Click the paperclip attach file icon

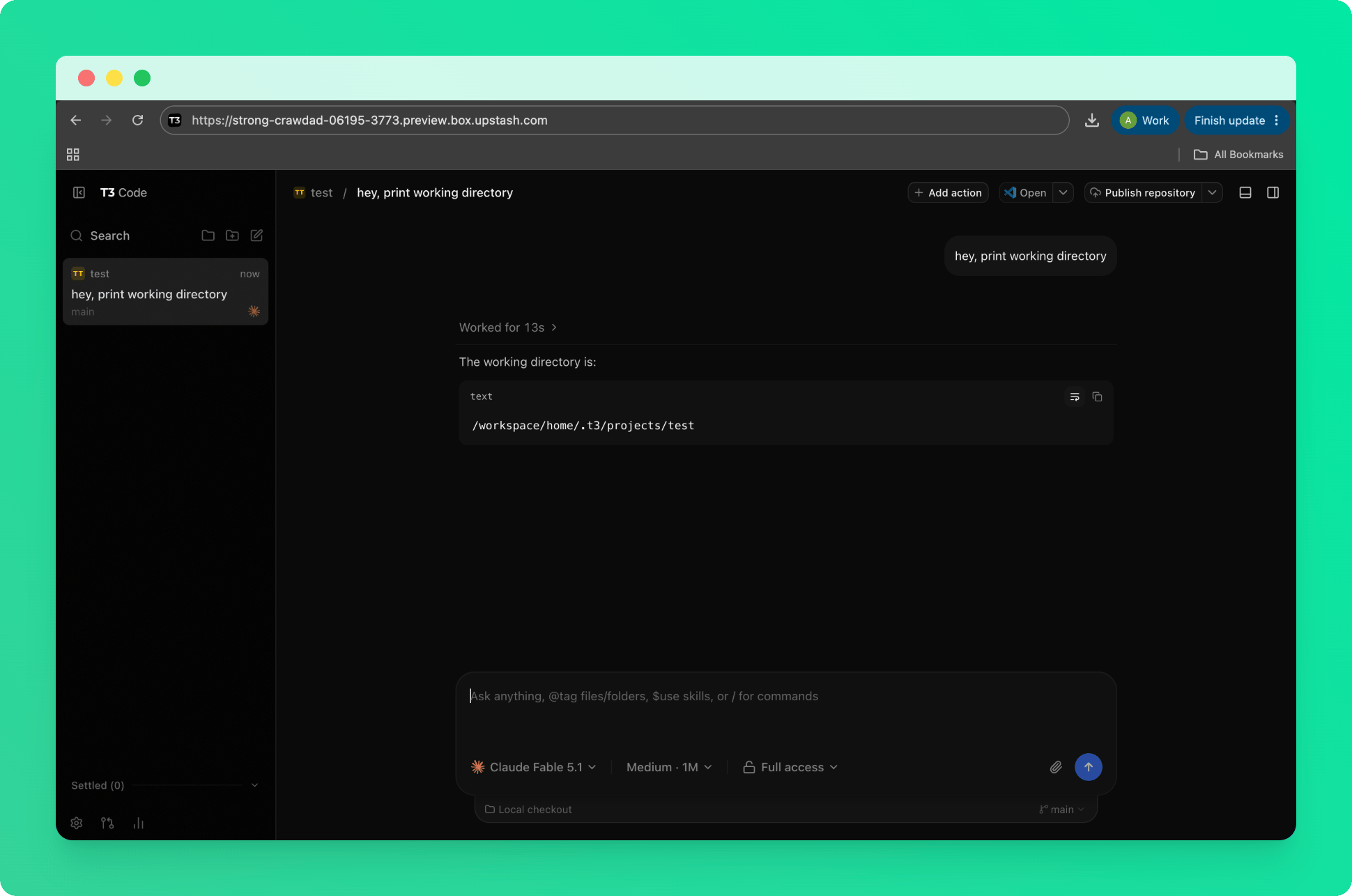(x=1056, y=767)
